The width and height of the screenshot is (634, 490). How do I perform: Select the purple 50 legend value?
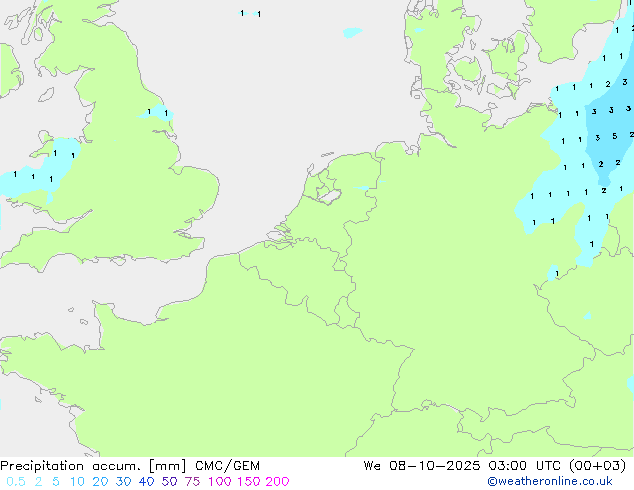pyautogui.click(x=169, y=482)
